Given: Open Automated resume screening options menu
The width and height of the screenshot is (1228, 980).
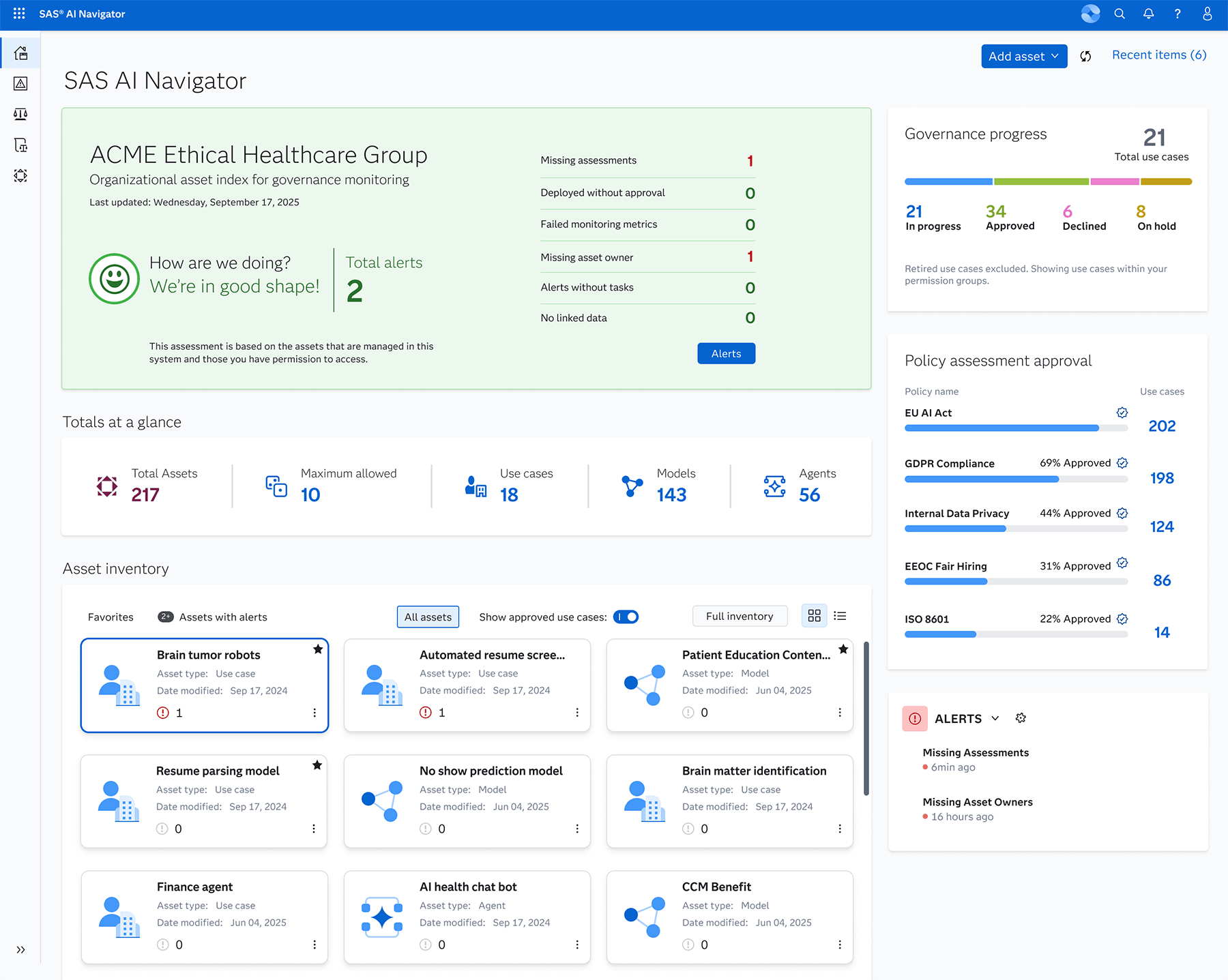Looking at the screenshot, I should click(577, 713).
